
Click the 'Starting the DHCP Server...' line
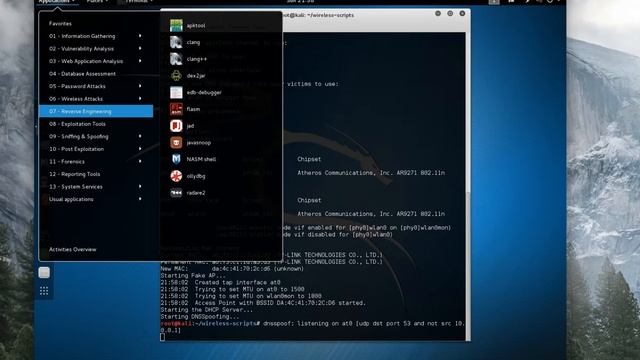coord(207,310)
